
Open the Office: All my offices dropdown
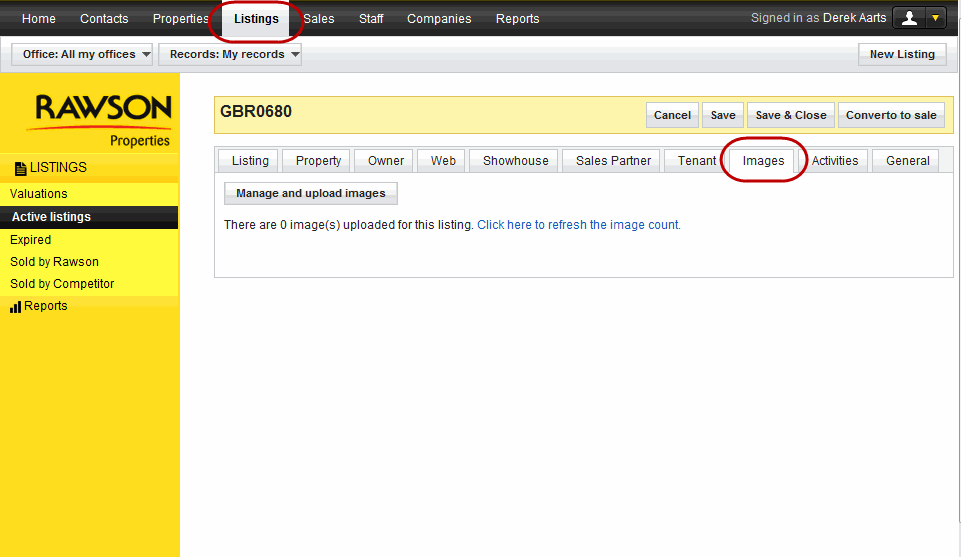[82, 54]
